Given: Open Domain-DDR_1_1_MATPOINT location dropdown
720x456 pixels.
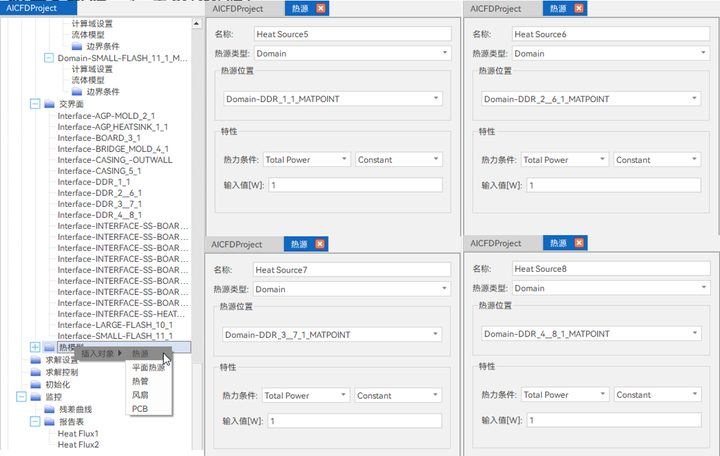Looking at the screenshot, I should pyautogui.click(x=333, y=99).
